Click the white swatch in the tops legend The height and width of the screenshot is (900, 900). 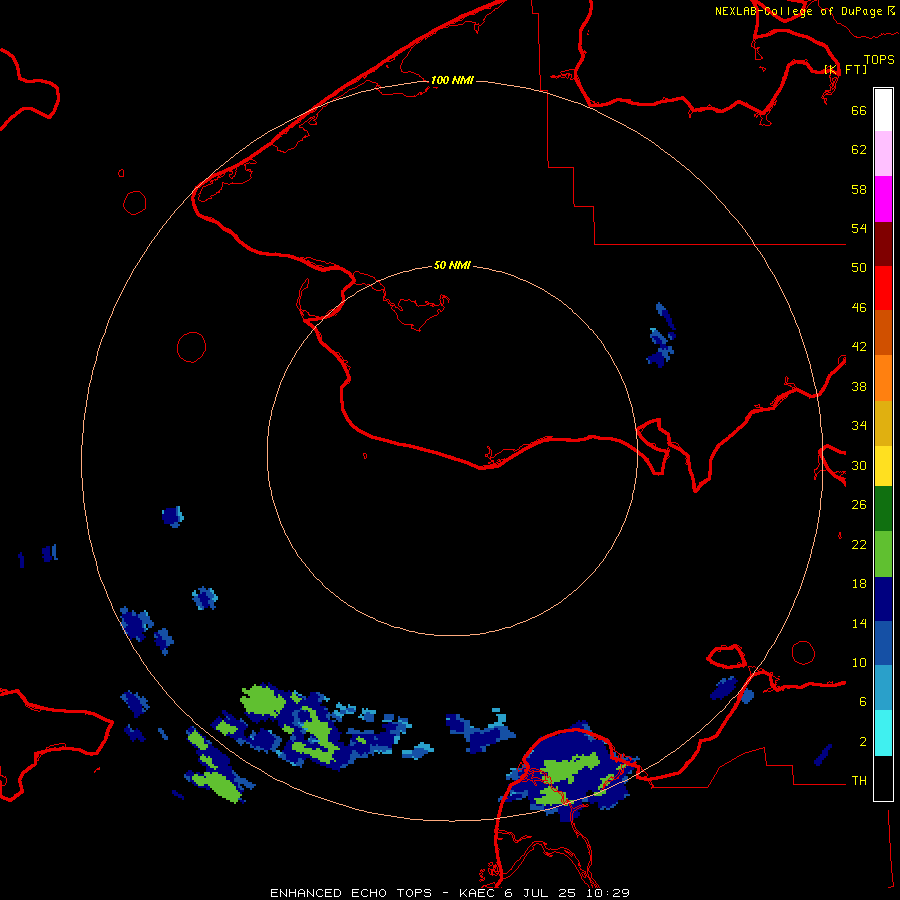pyautogui.click(x=883, y=110)
